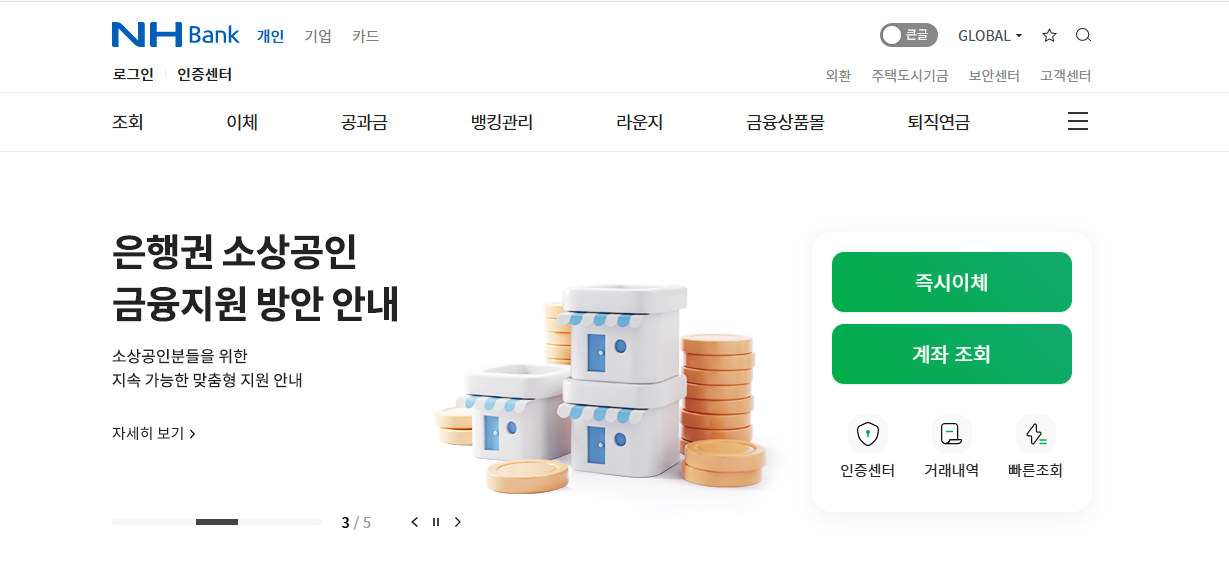Click the 계좌 조회 button
1229x585 pixels.
coord(952,354)
